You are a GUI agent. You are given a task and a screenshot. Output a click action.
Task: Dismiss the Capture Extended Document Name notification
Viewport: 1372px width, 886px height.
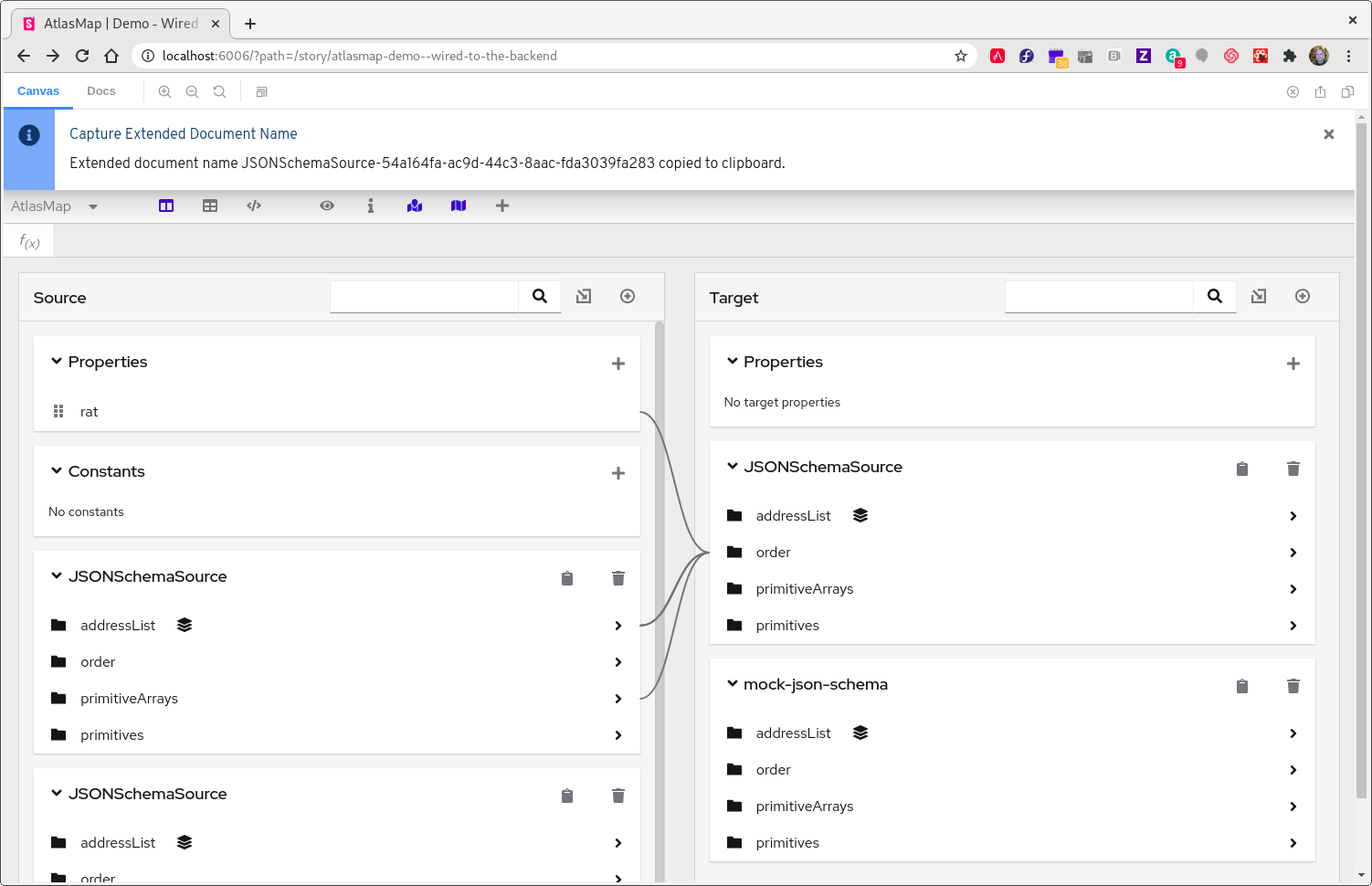click(1329, 134)
